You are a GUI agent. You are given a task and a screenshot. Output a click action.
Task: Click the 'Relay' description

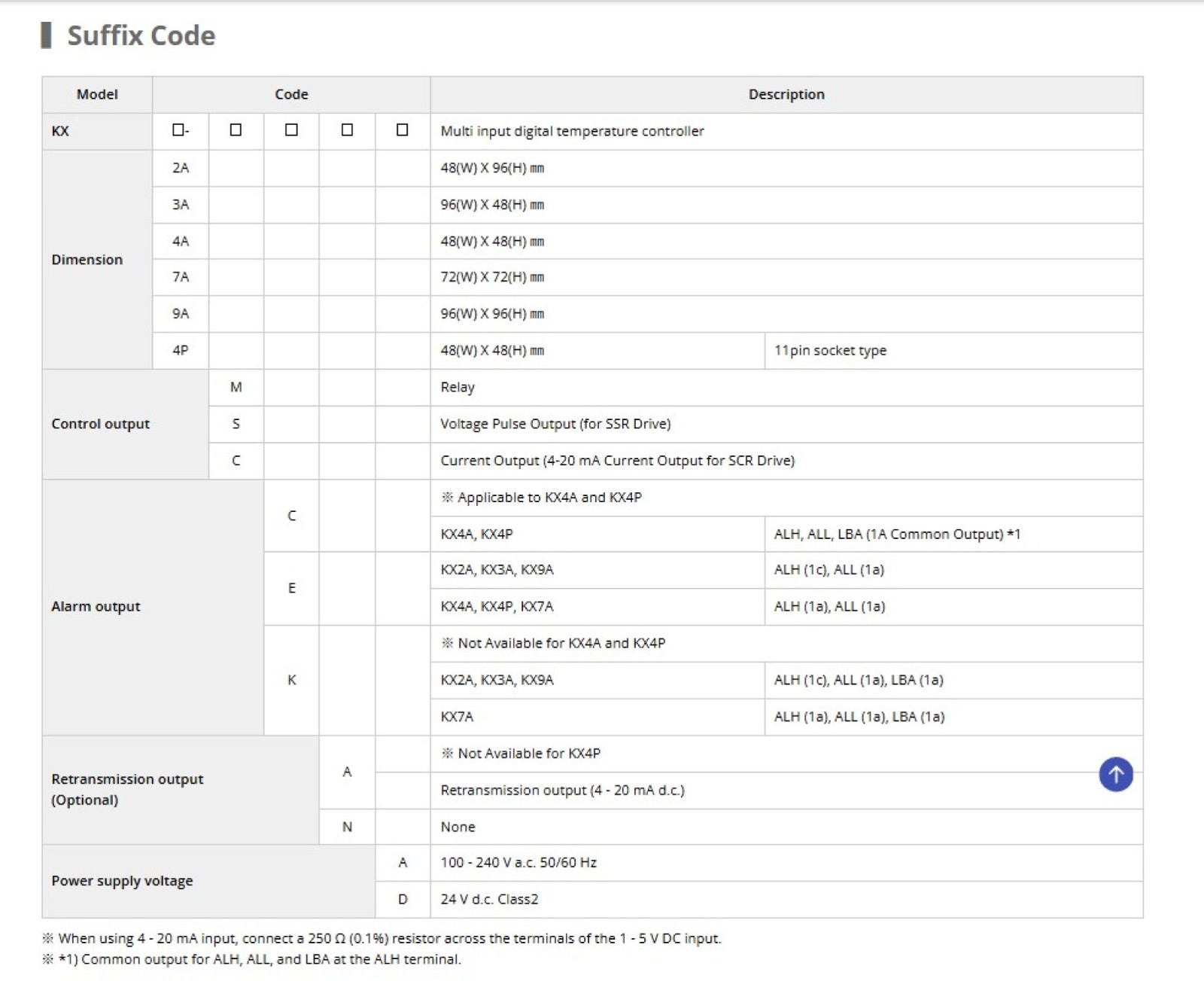pos(458,387)
